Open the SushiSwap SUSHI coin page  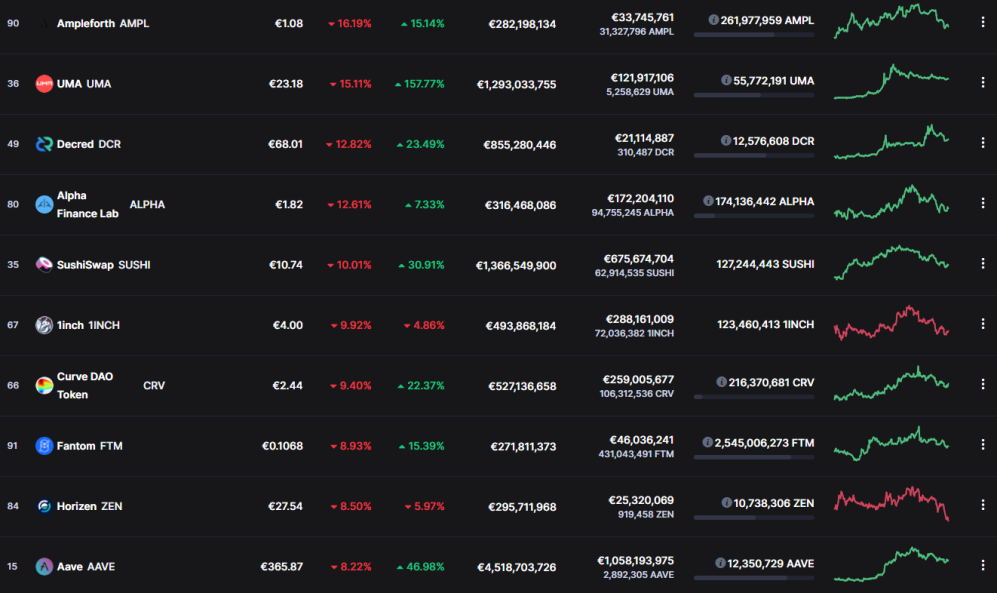104,265
